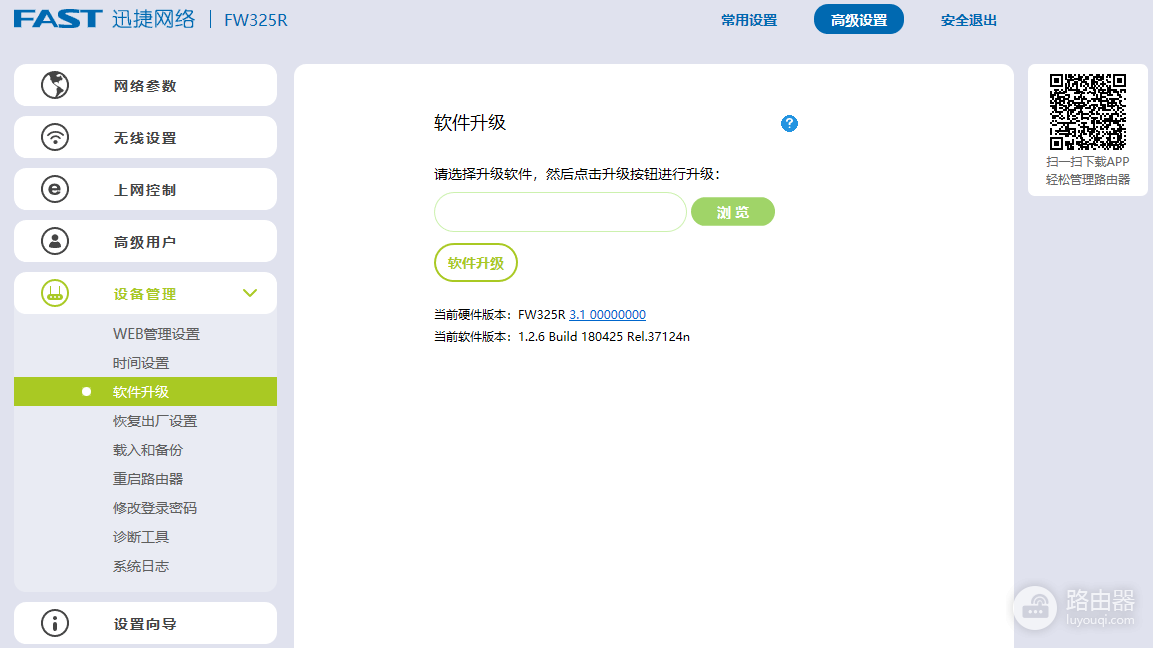Click the QR code for APP download
The width and height of the screenshot is (1153, 648).
coord(1088,112)
